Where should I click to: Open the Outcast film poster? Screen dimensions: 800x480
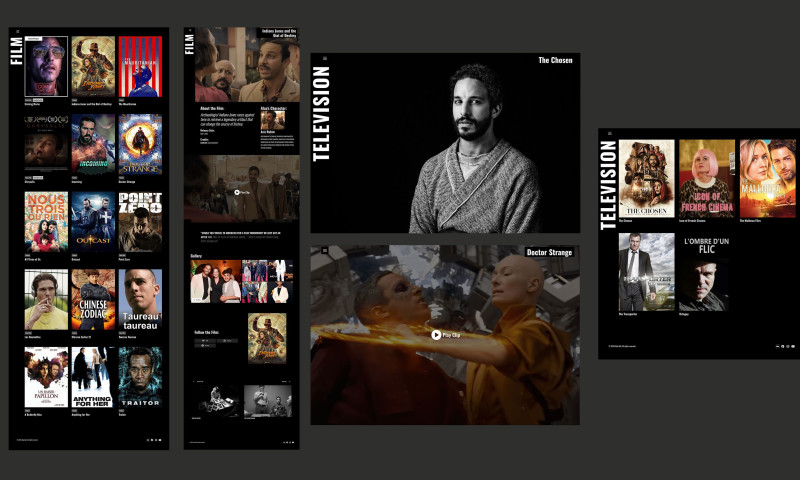point(93,222)
